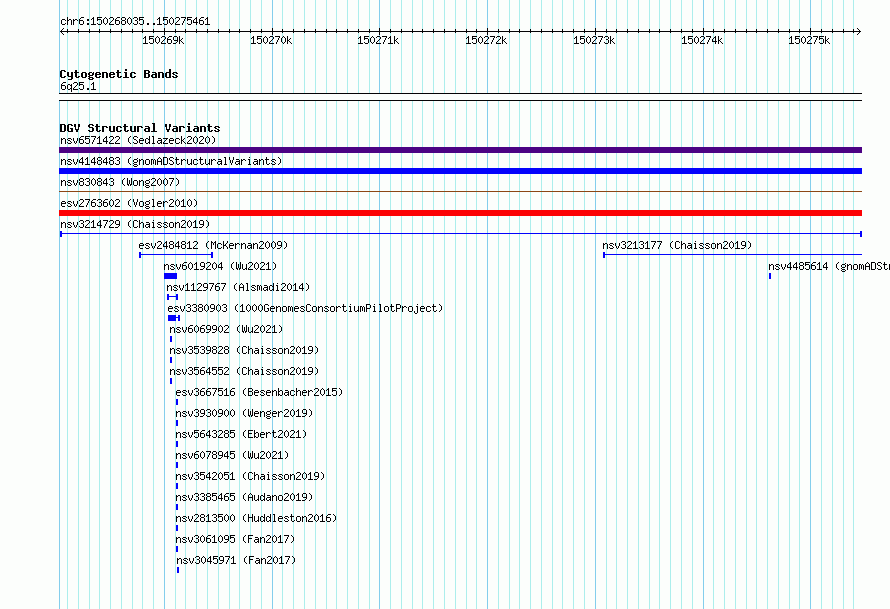Open nsv2813500 (Huddleston2016) label

tap(256, 518)
